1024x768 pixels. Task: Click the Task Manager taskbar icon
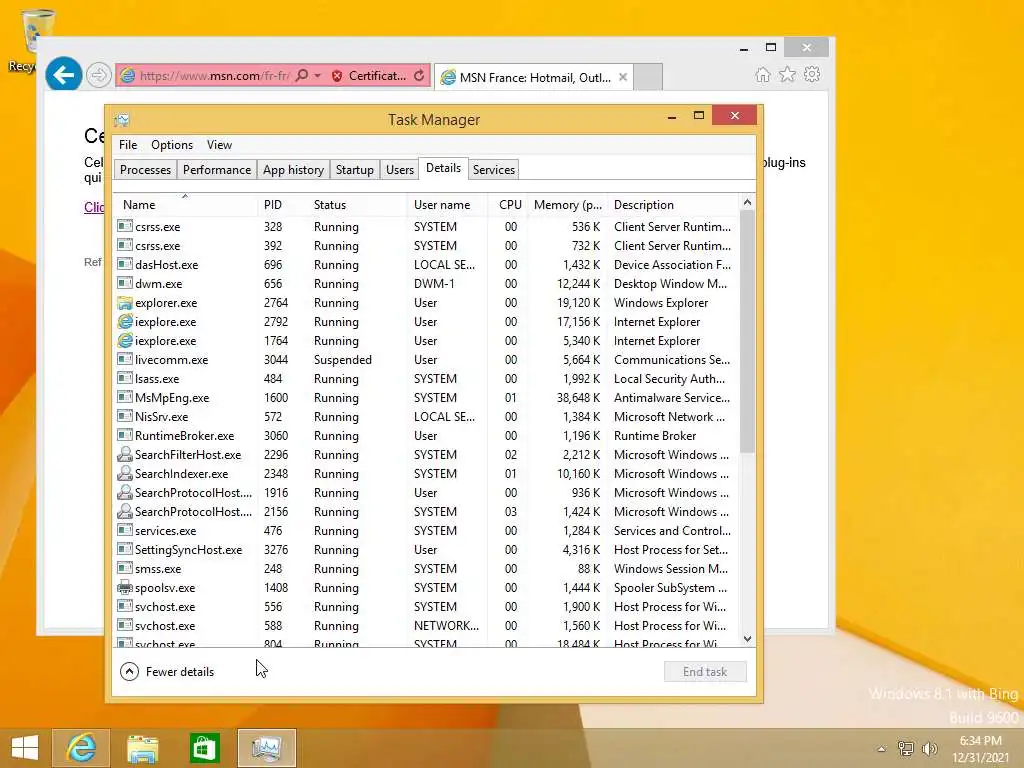point(266,748)
